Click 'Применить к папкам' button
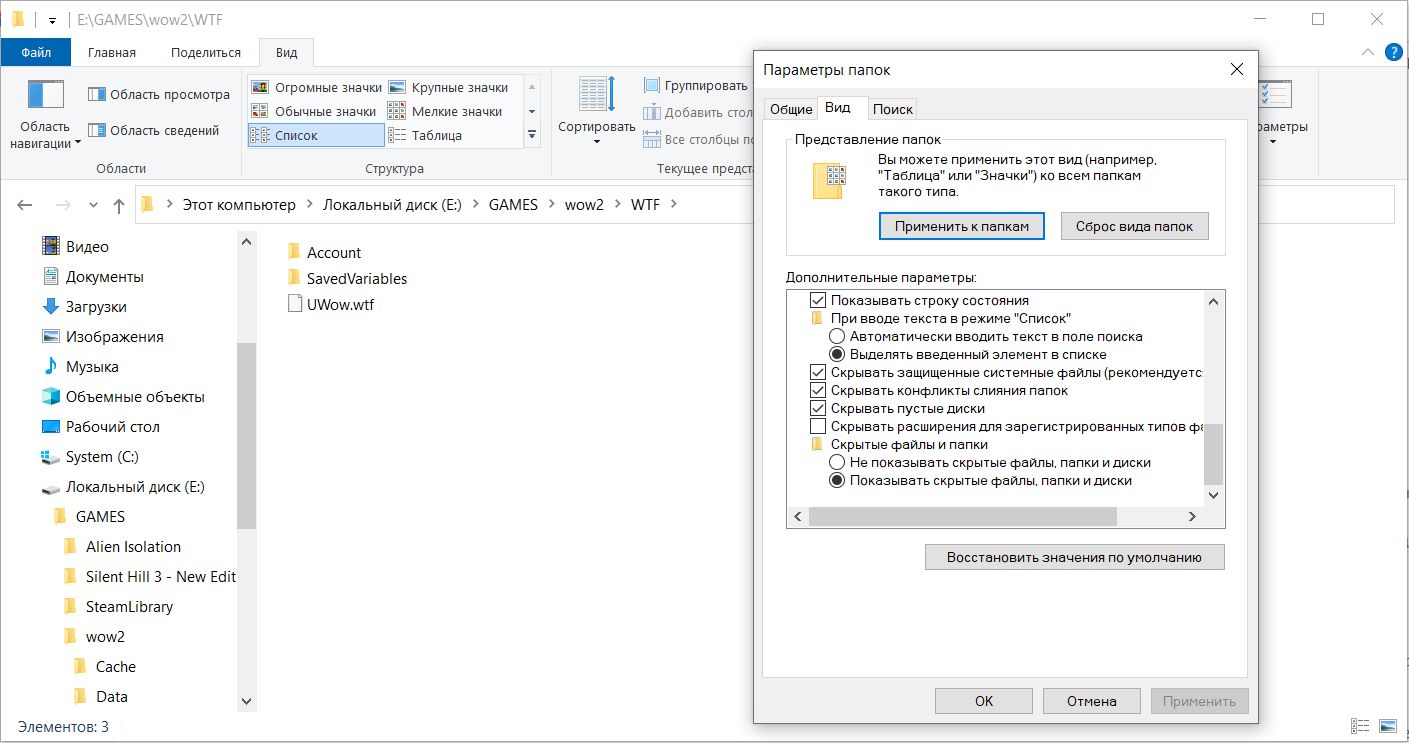Image resolution: width=1409 pixels, height=743 pixels. [x=961, y=226]
